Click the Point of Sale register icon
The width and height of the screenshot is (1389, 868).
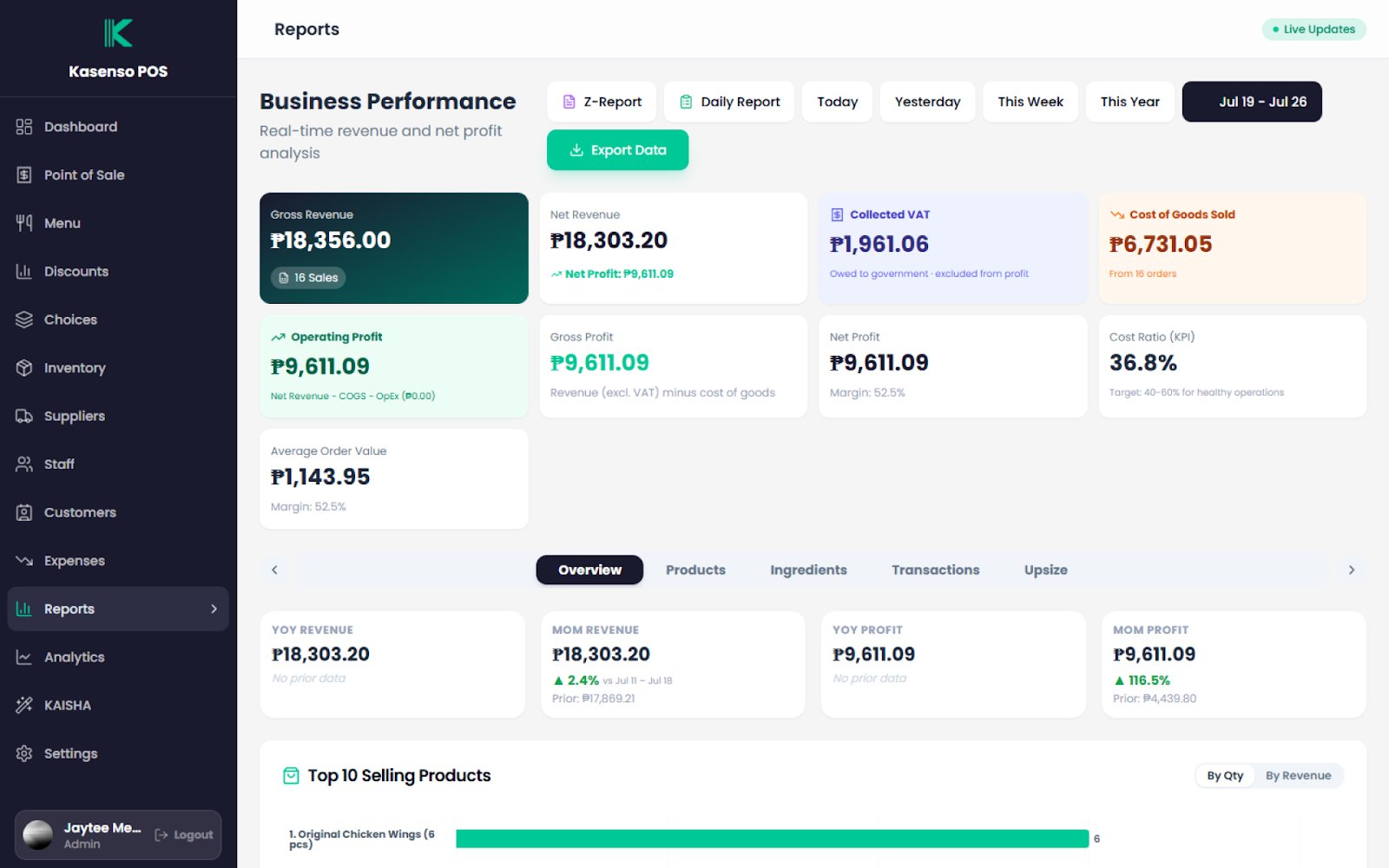(x=24, y=175)
